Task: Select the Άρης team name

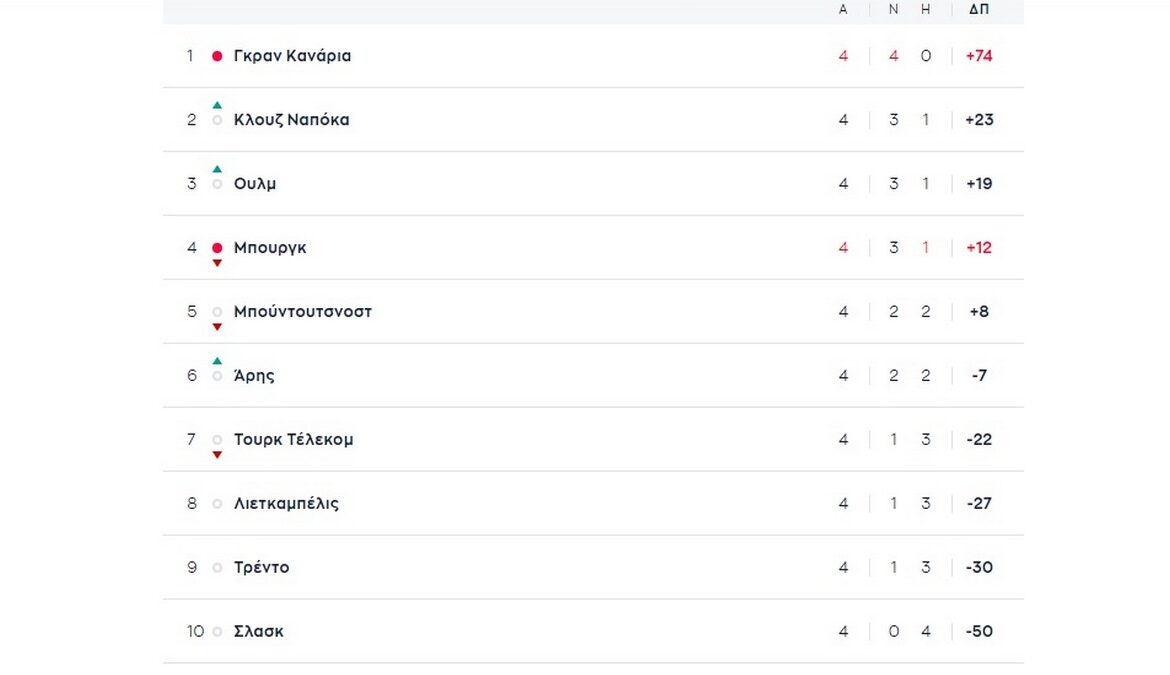Action: tap(254, 376)
